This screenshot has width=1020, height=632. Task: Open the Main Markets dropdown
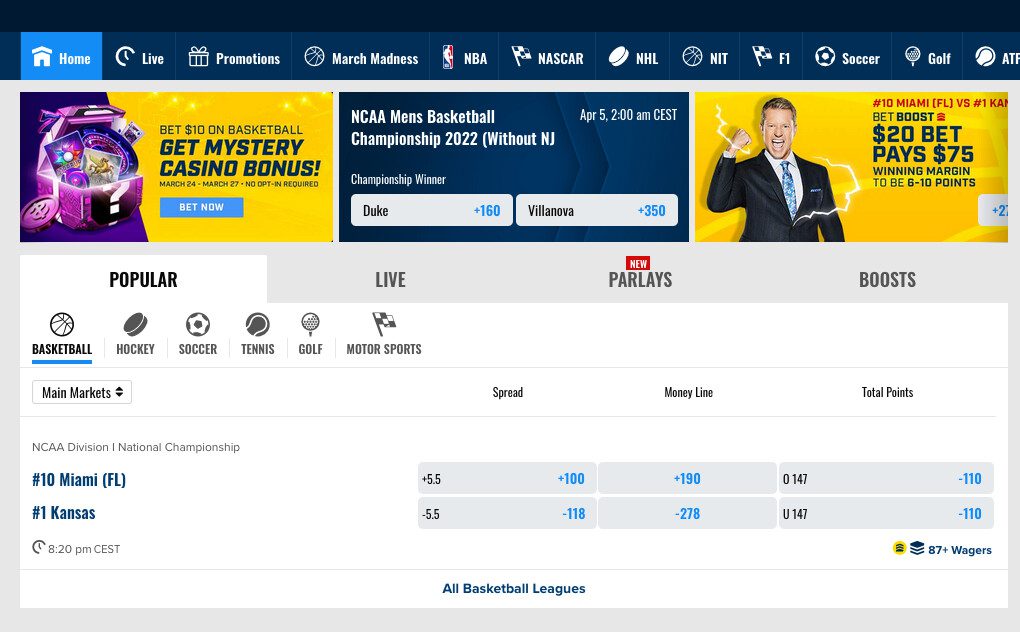pyautogui.click(x=82, y=392)
